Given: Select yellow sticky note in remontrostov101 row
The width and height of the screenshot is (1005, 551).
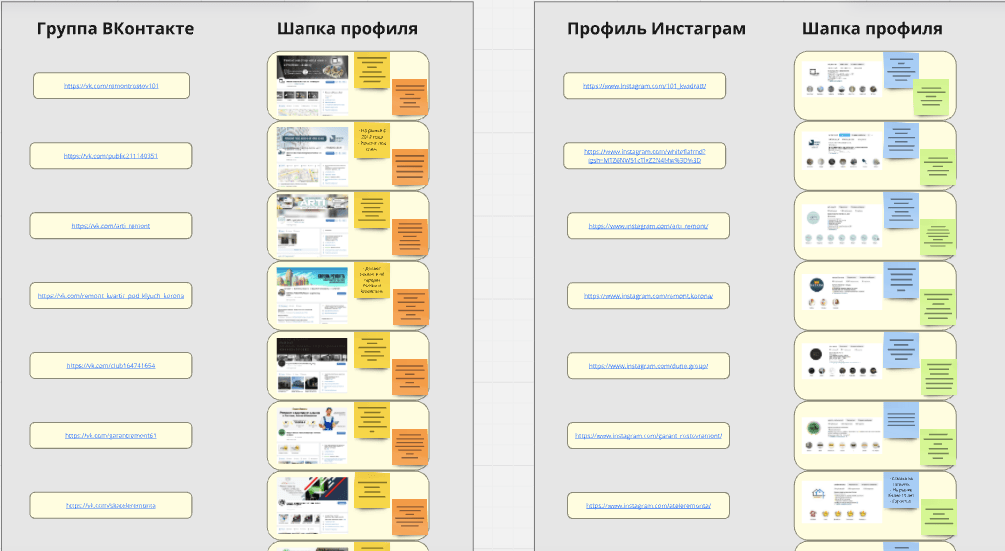Looking at the screenshot, I should tap(372, 70).
